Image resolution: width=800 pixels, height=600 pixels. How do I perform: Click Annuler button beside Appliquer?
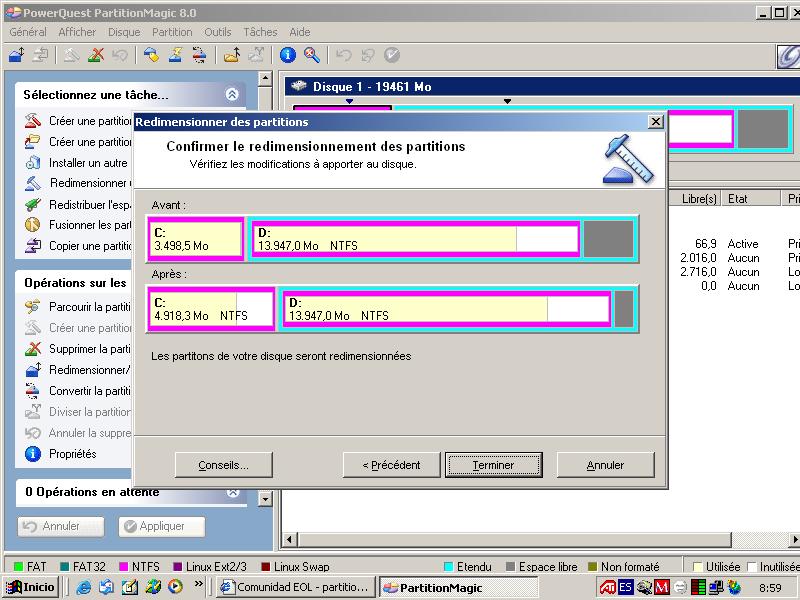pos(61,526)
